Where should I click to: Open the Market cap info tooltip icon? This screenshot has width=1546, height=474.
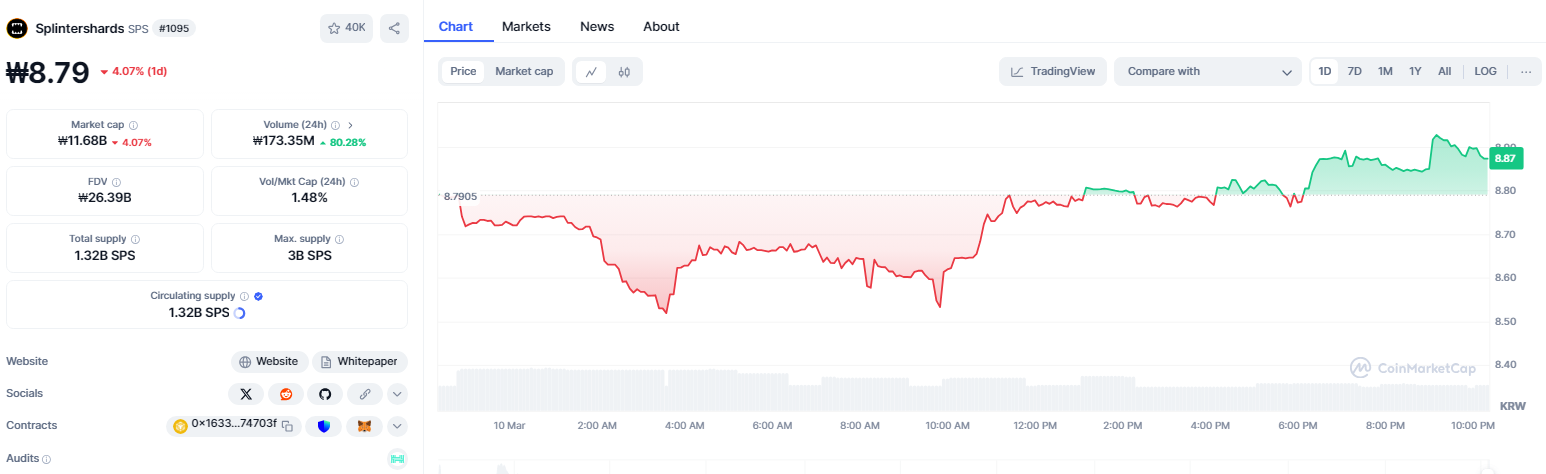point(134,125)
